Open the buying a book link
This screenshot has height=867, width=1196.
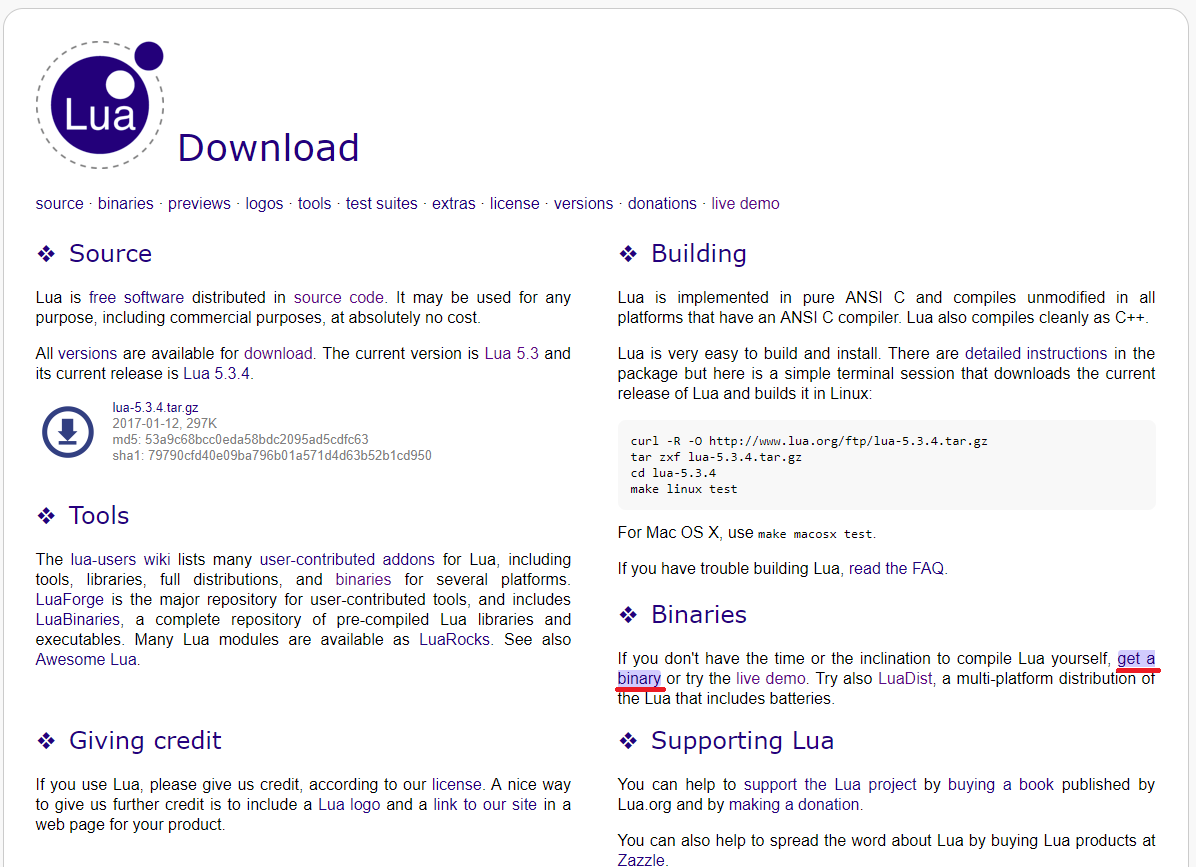pyautogui.click(x=1001, y=785)
